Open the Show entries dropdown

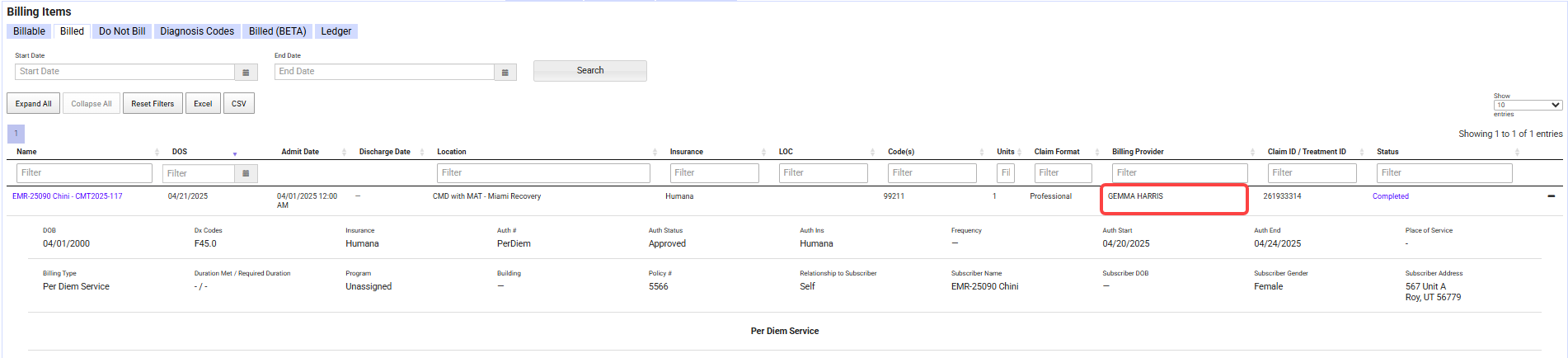click(1527, 105)
